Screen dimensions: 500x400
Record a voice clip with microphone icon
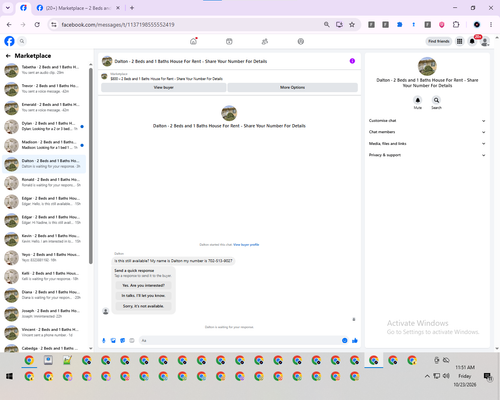click(104, 340)
